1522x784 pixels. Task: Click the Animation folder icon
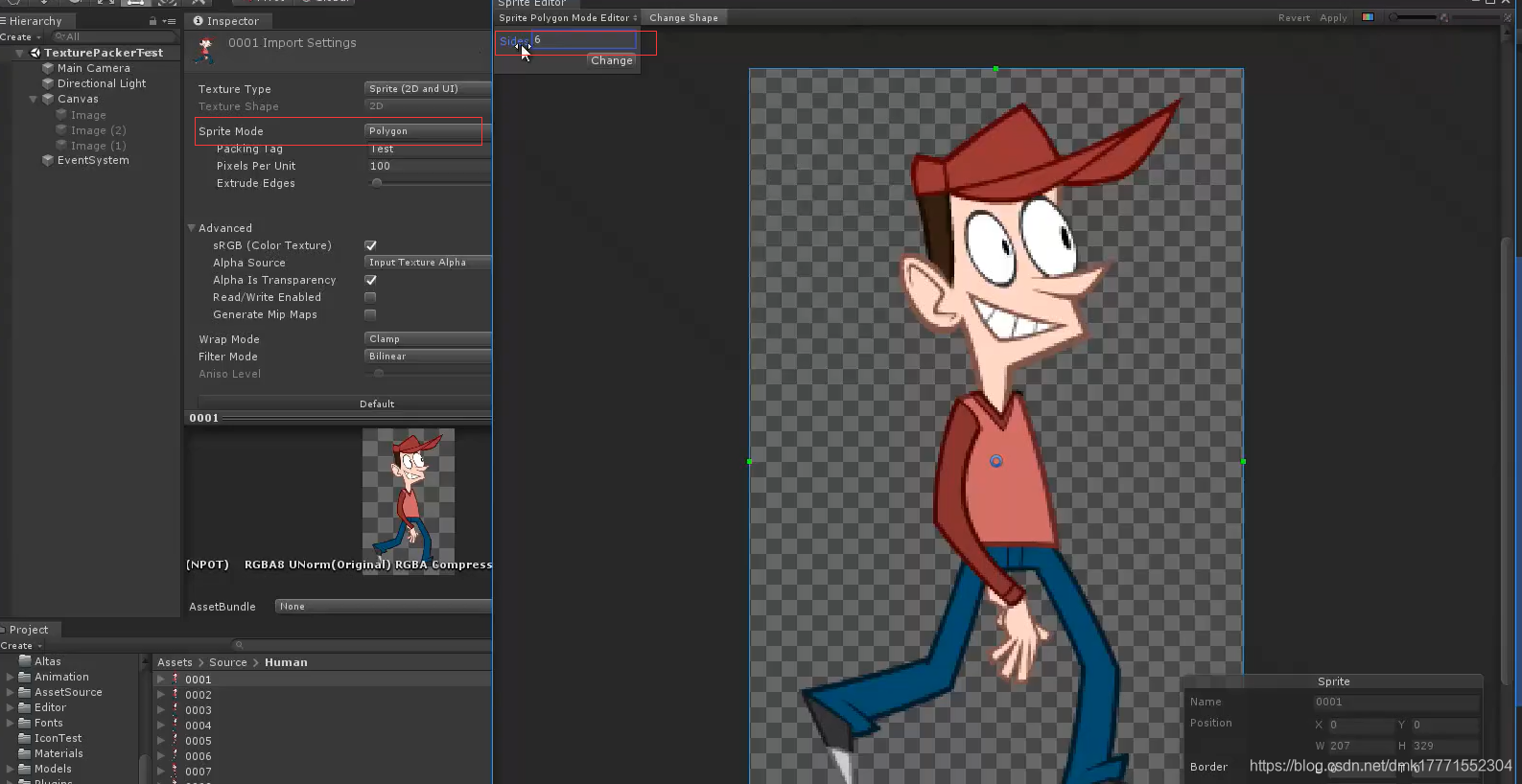pyautogui.click(x=26, y=677)
